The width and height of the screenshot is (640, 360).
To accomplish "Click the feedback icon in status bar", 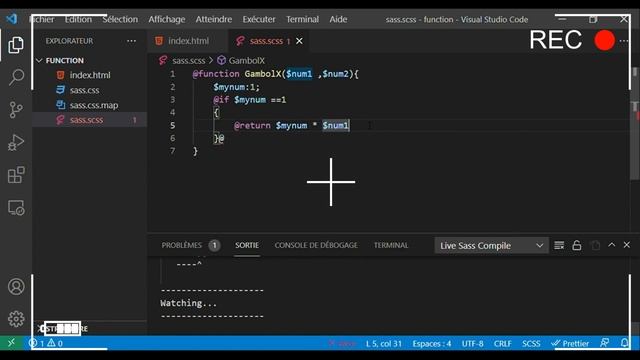I will coord(604,343).
